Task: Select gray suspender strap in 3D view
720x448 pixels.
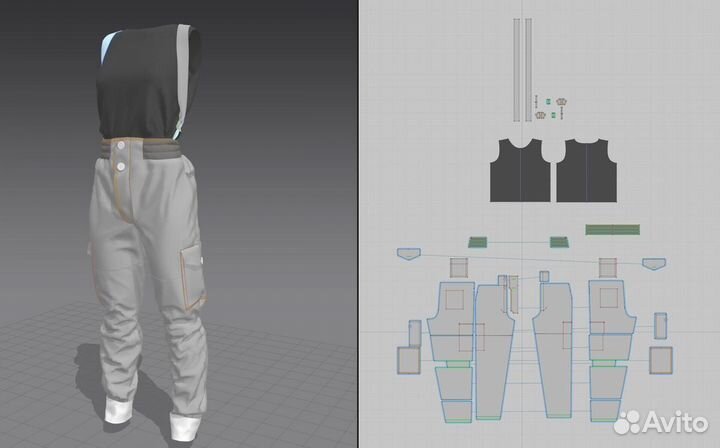Action: pyautogui.click(x=184, y=78)
